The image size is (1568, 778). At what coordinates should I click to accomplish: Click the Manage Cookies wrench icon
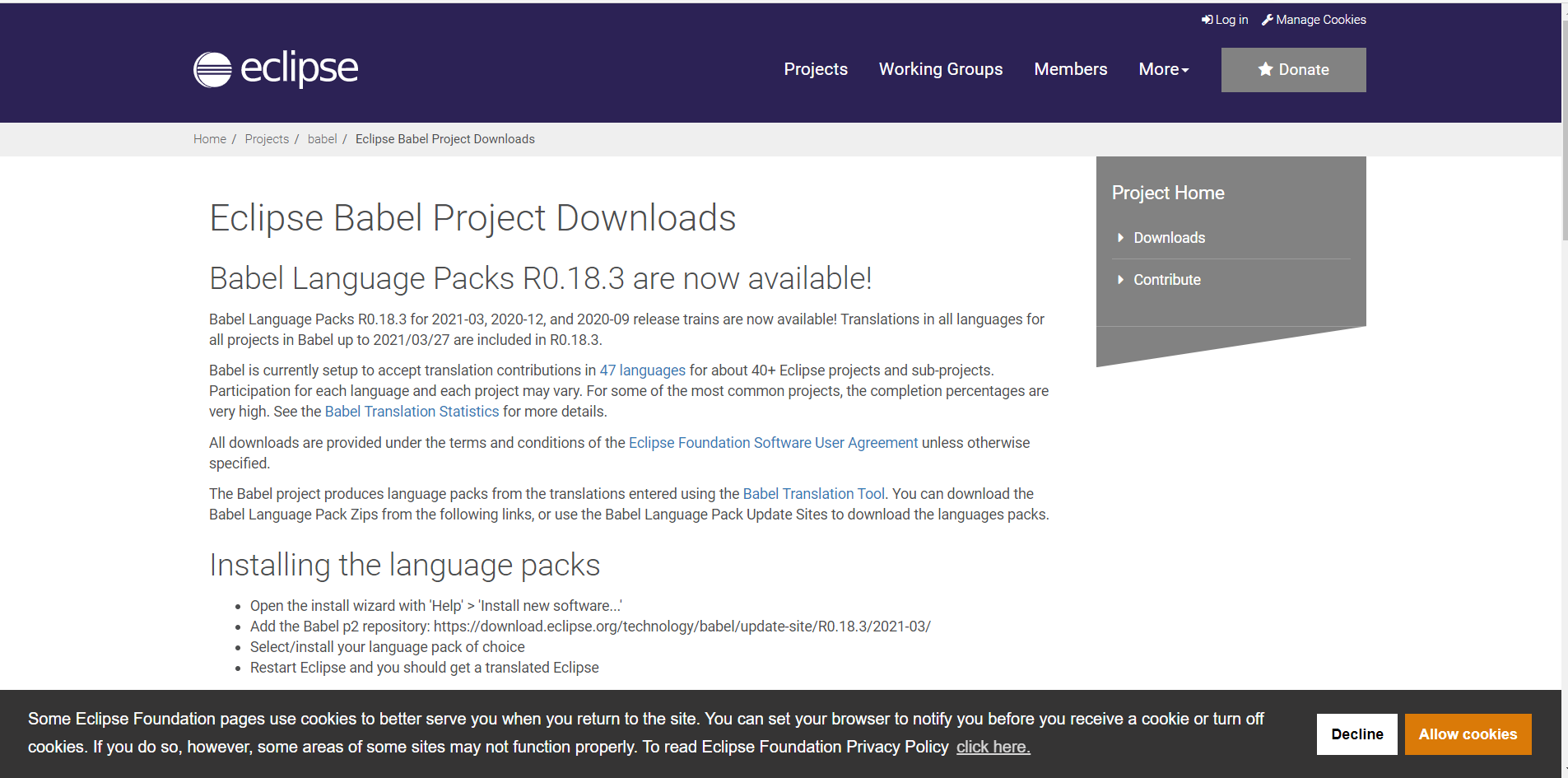pyautogui.click(x=1268, y=20)
